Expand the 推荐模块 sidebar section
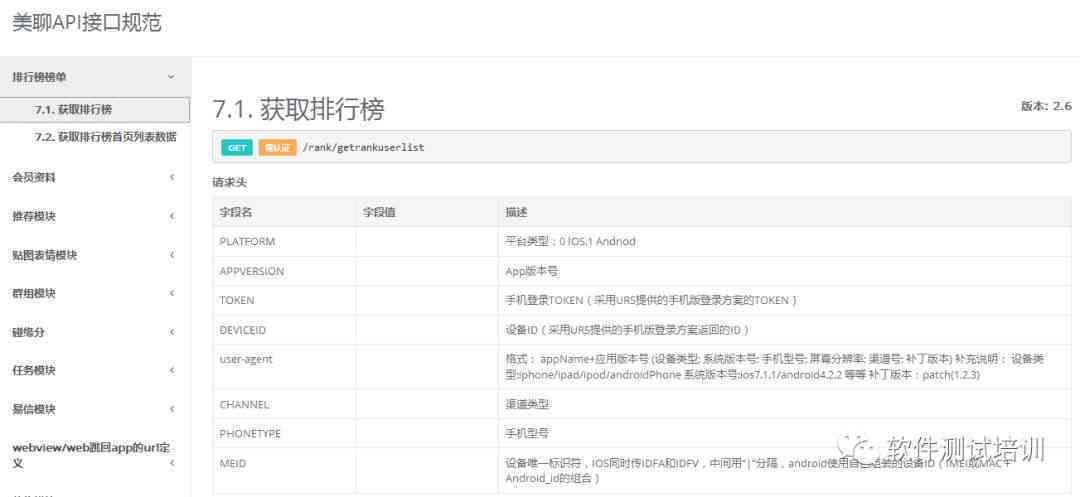 click(94, 216)
